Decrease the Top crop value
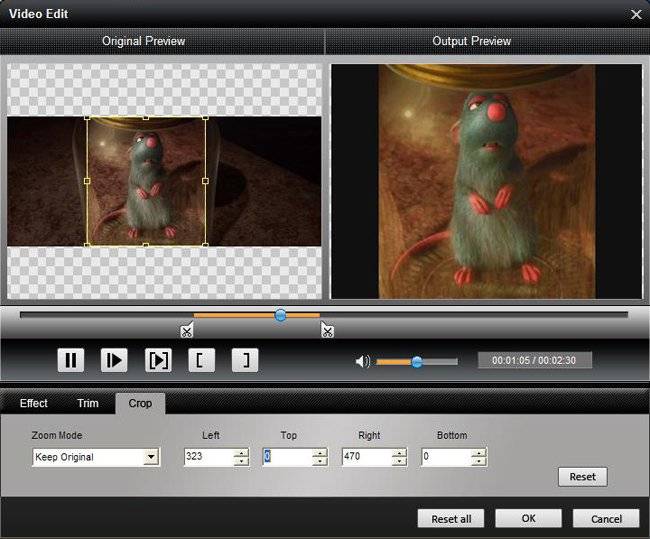The image size is (650, 539). [x=320, y=461]
